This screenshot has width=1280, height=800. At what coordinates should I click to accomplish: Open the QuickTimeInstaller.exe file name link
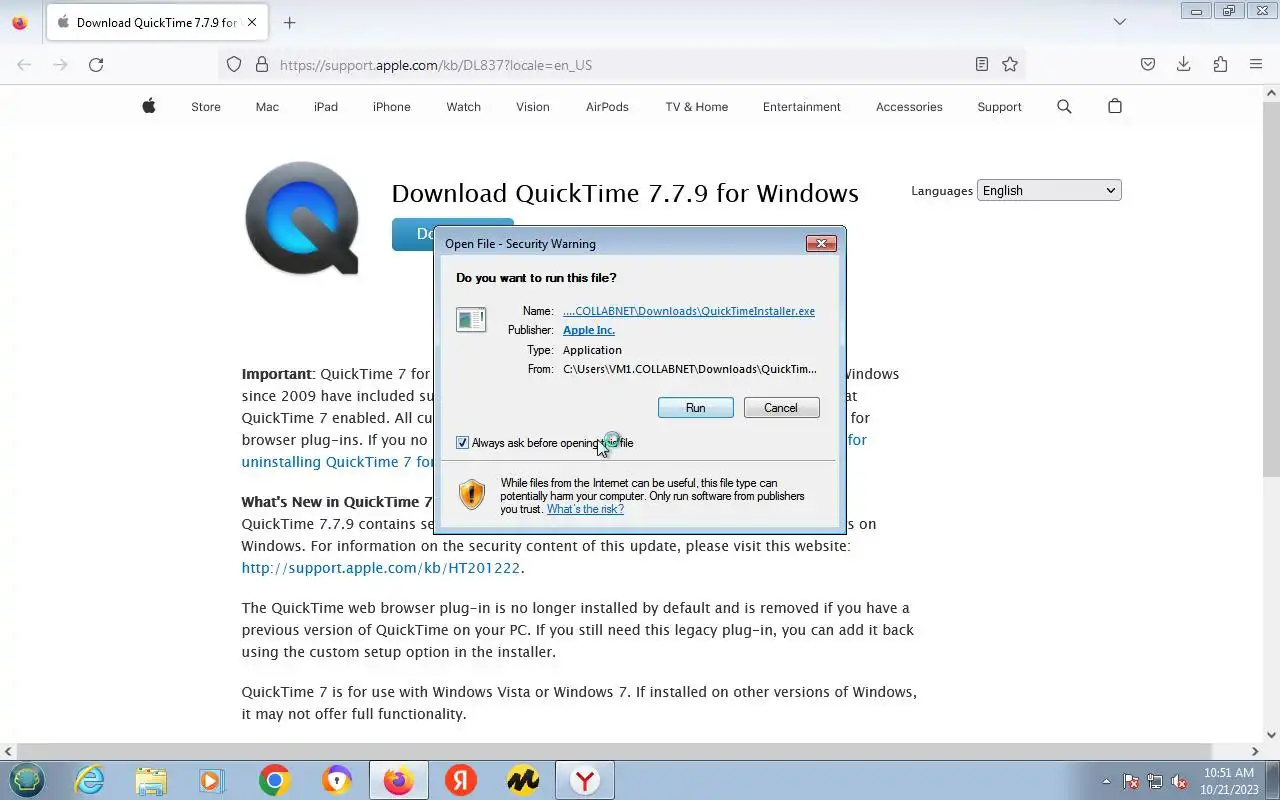click(x=689, y=311)
